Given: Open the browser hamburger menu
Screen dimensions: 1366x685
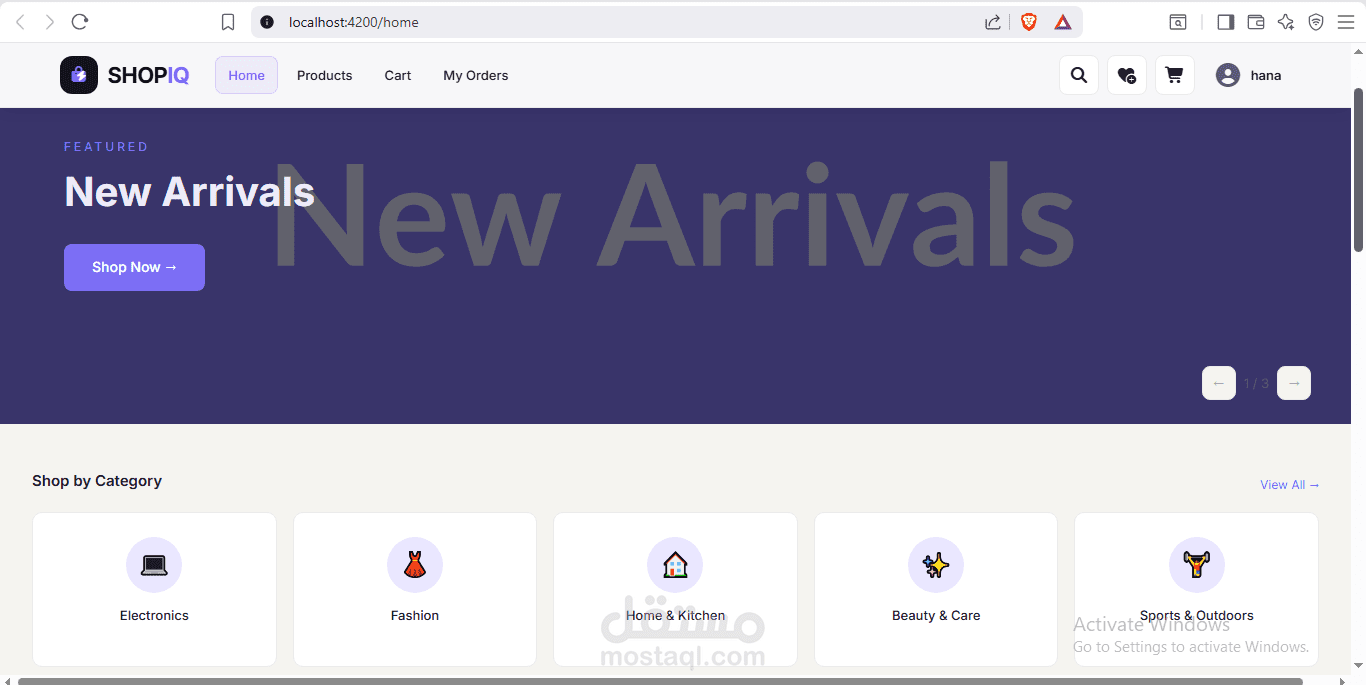Looking at the screenshot, I should coord(1346,21).
